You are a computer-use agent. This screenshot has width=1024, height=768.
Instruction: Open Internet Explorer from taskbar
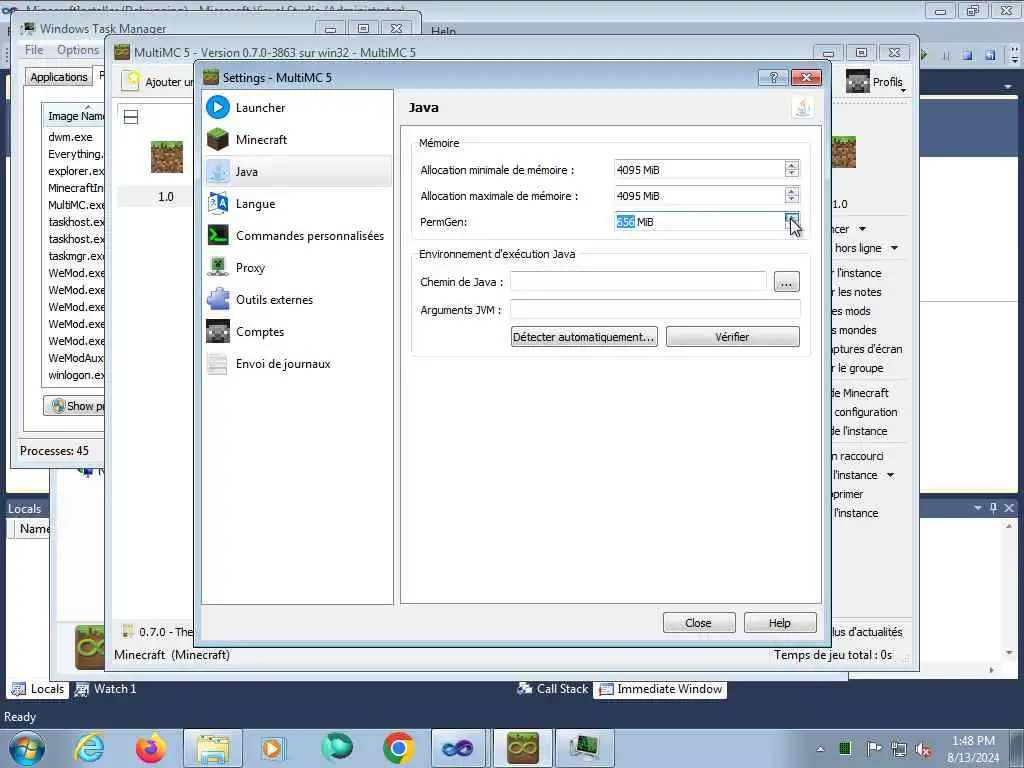[x=89, y=748]
